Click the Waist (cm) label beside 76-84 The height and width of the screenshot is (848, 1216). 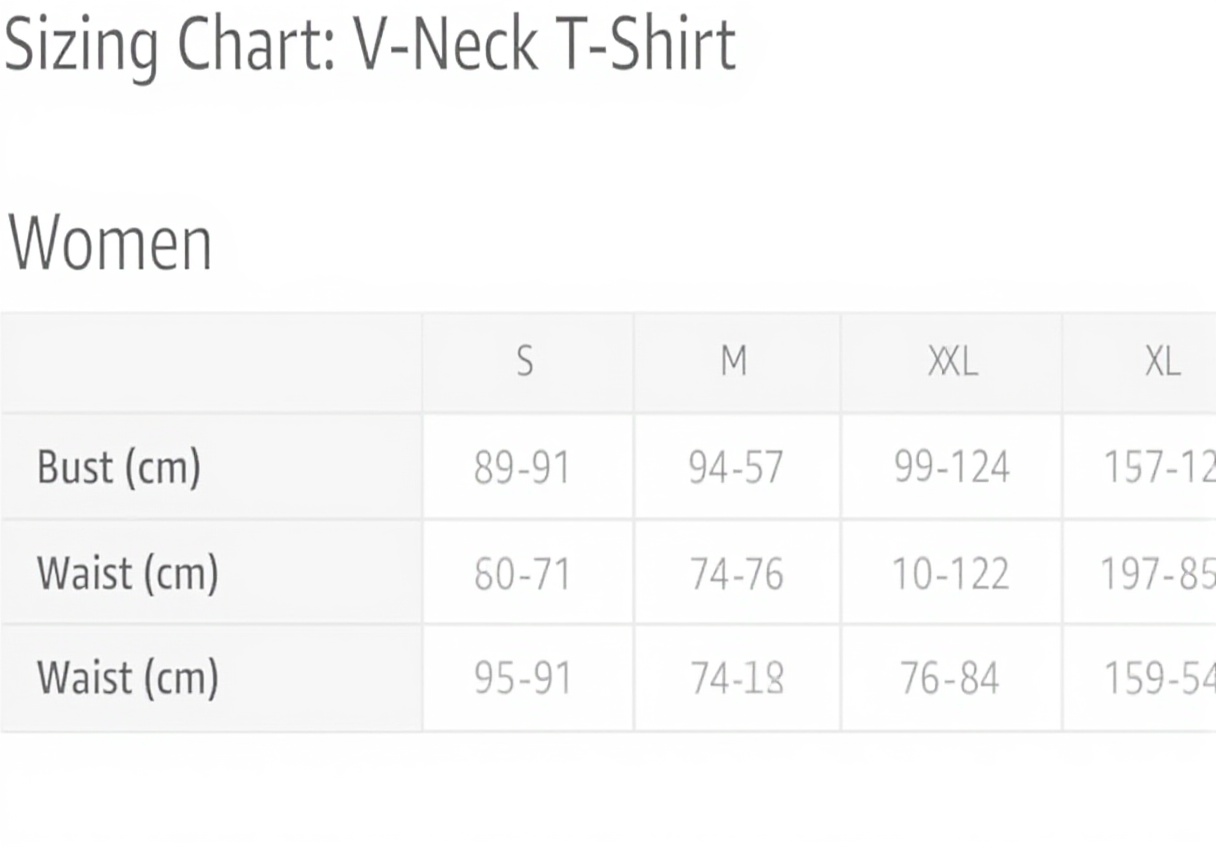(x=128, y=678)
